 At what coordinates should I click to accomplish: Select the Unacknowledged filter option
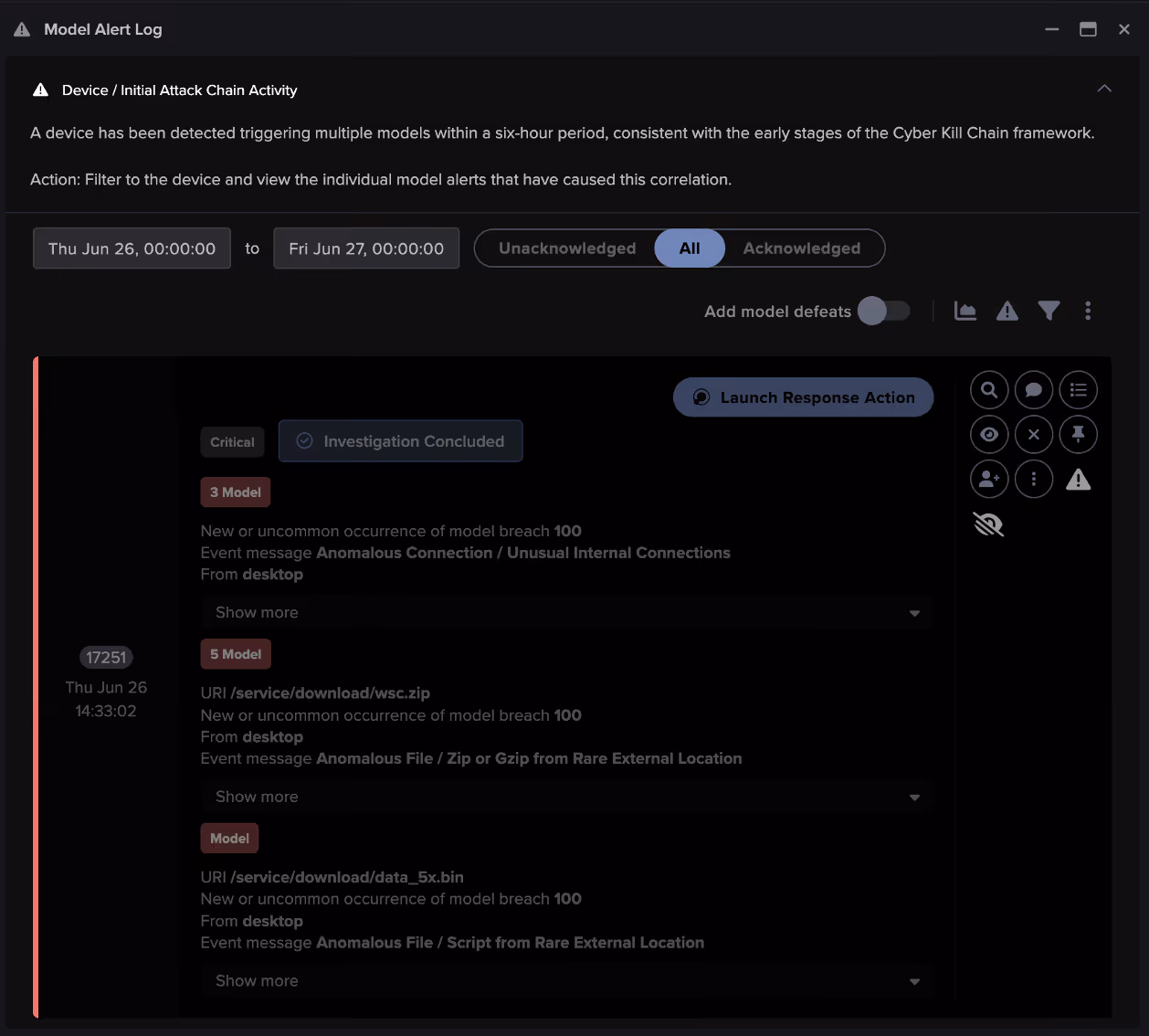(567, 248)
